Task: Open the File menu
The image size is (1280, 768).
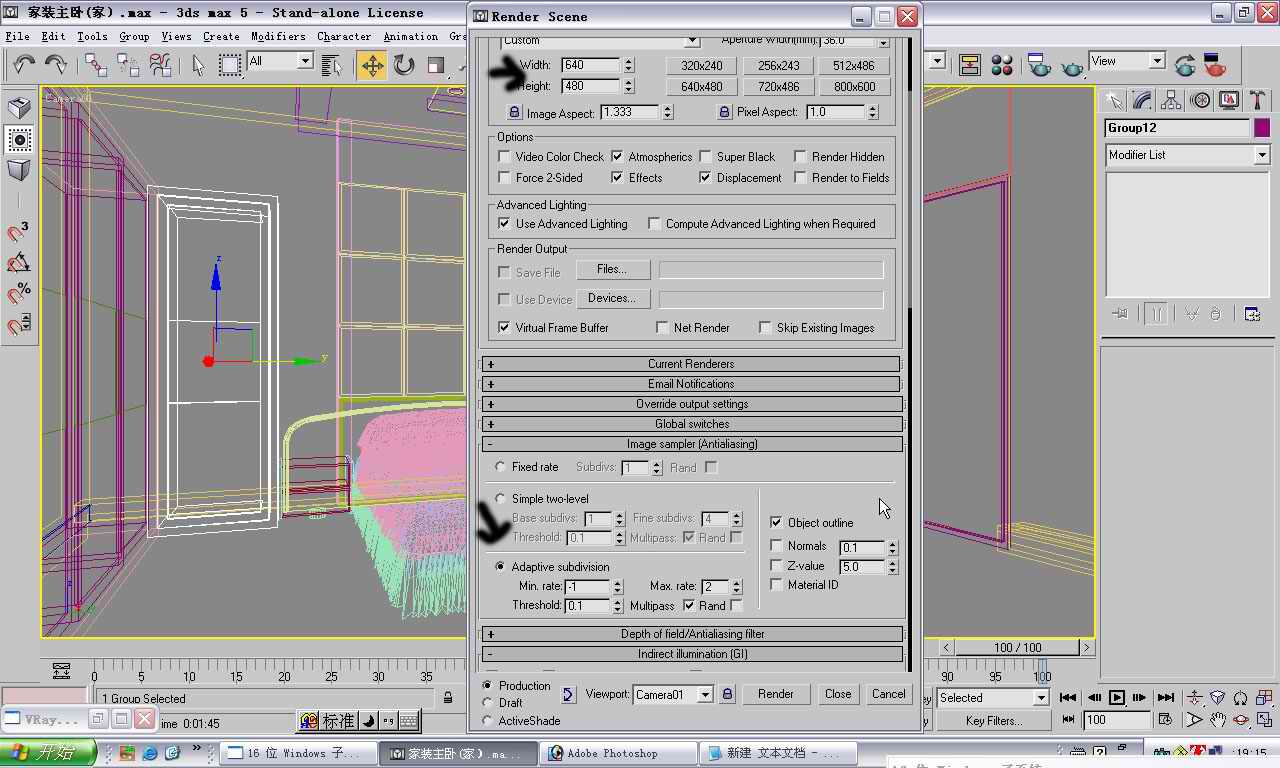Action: [17, 36]
